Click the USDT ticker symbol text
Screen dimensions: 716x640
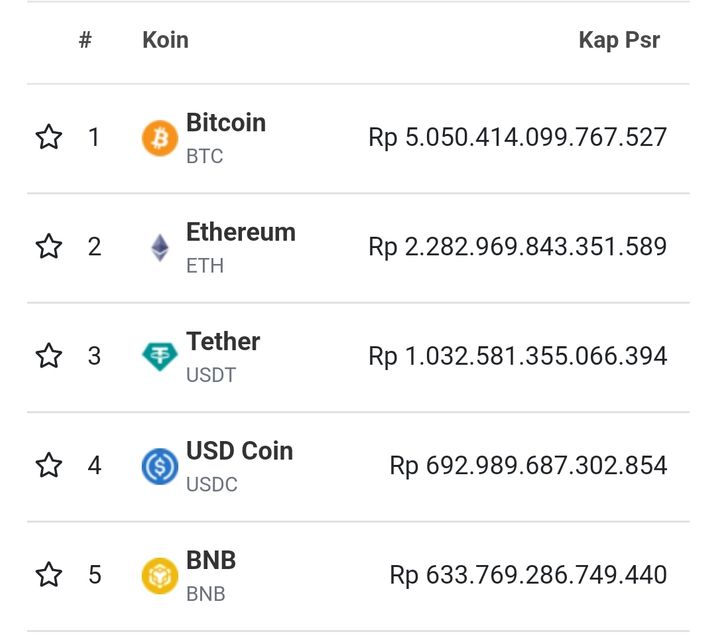(x=210, y=376)
